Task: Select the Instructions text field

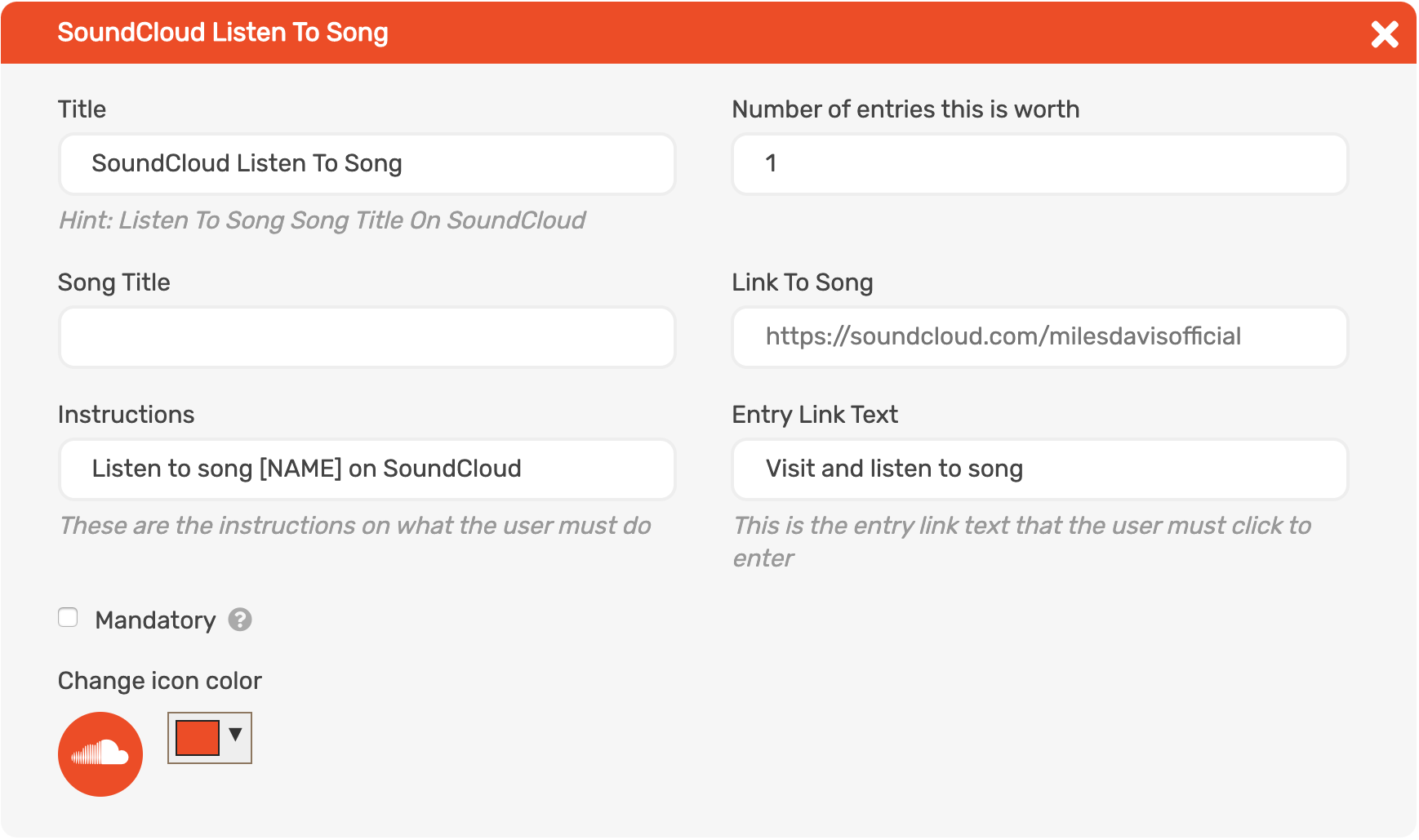Action: click(x=366, y=469)
